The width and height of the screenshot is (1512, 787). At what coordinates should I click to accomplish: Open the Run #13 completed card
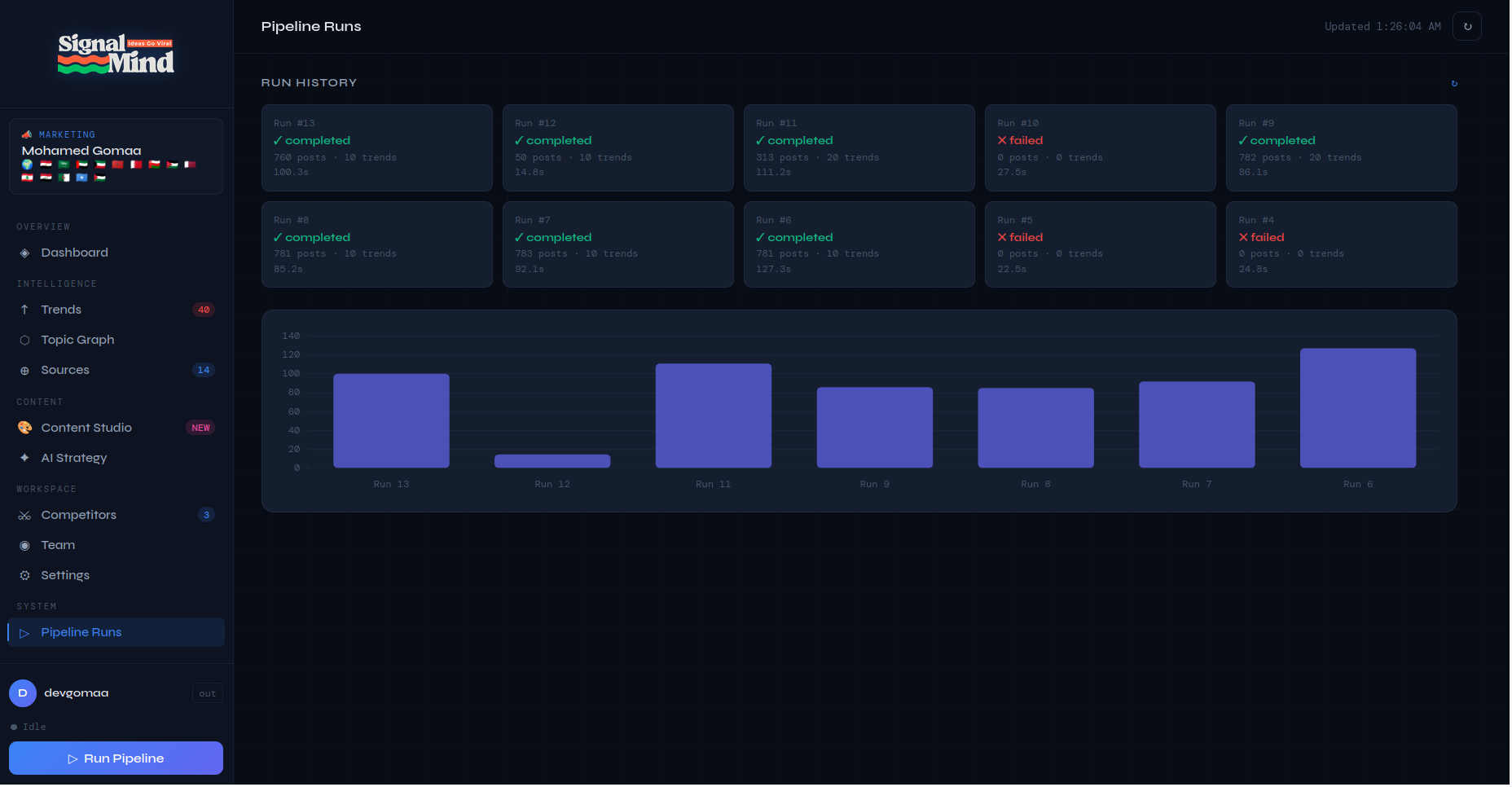377,148
